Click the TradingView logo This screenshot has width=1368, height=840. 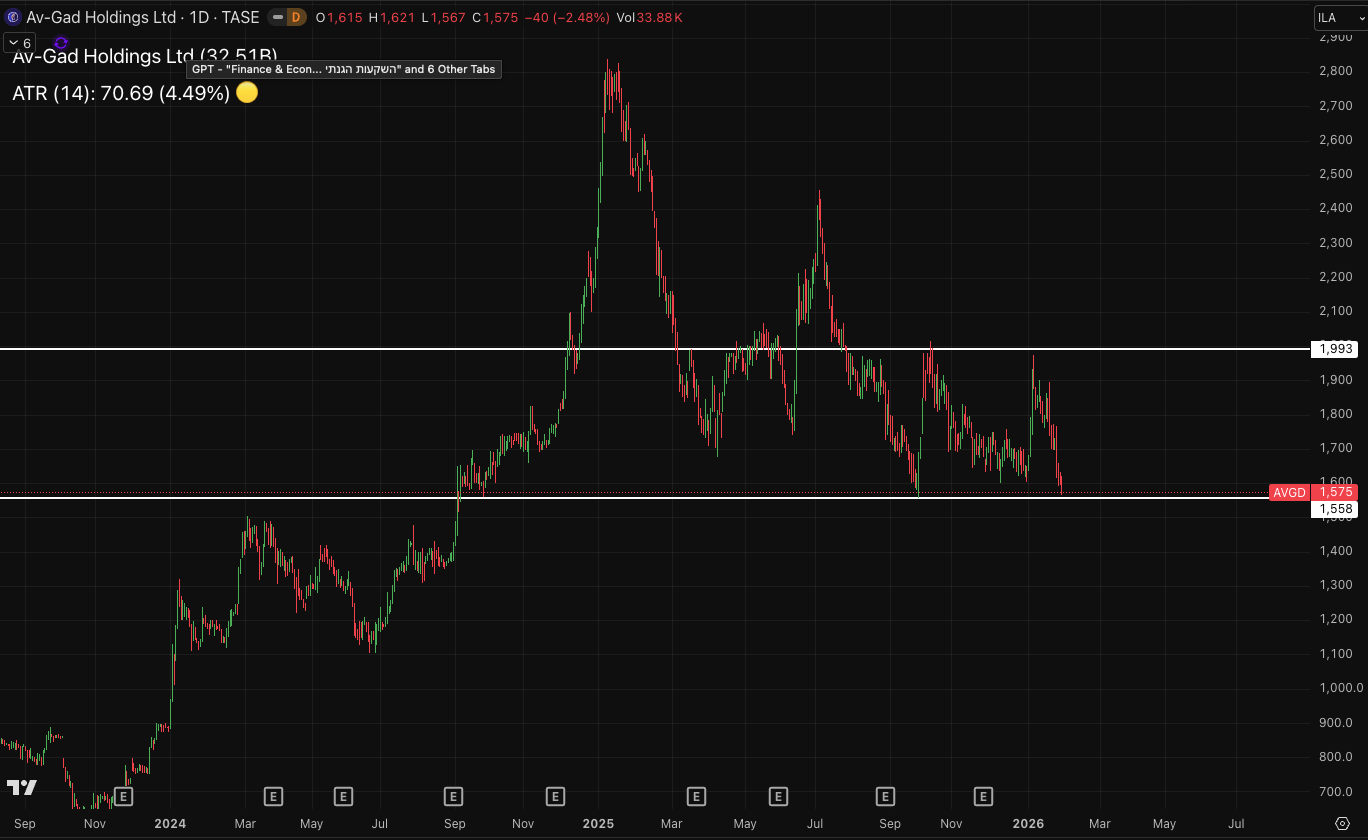click(x=22, y=787)
